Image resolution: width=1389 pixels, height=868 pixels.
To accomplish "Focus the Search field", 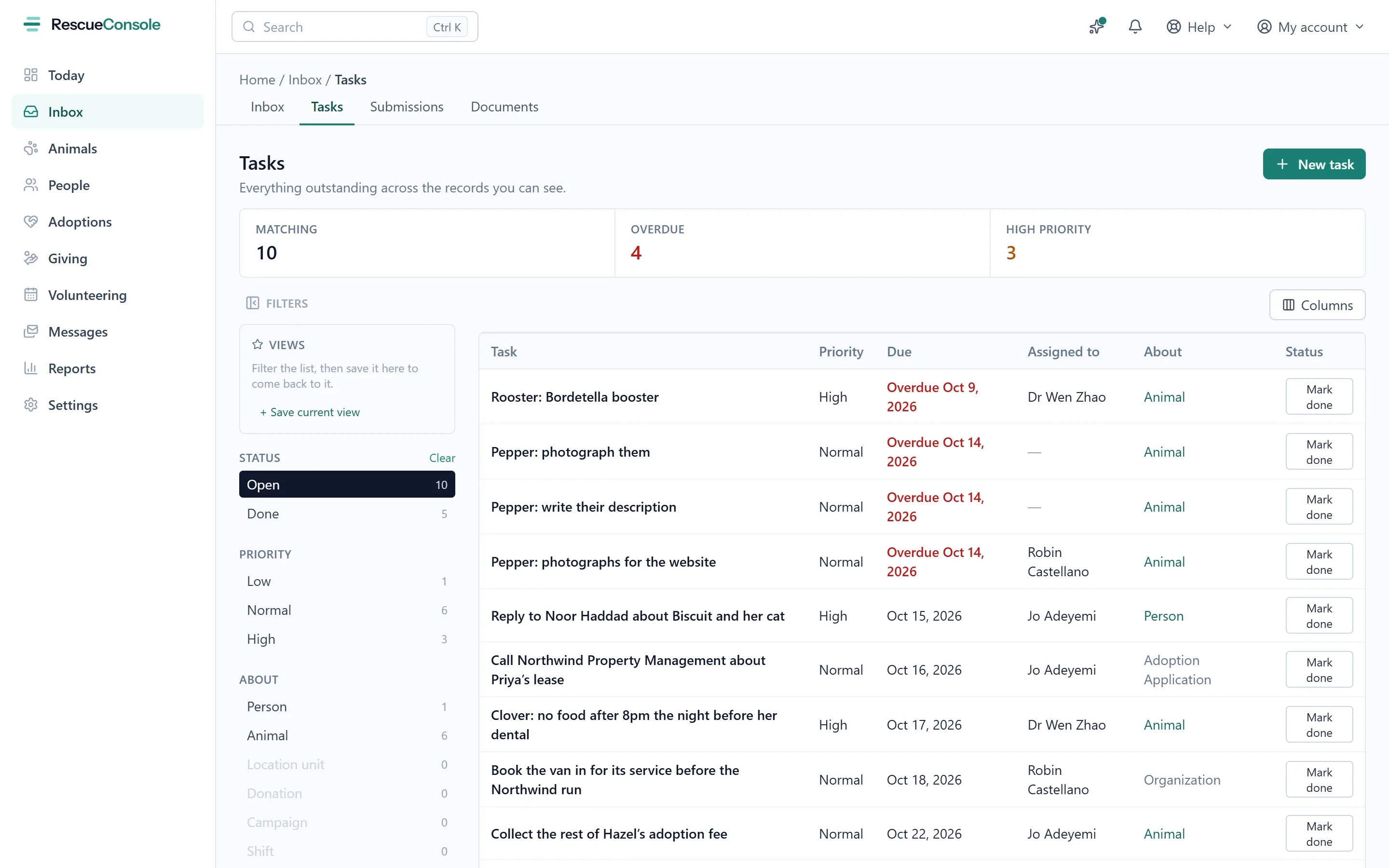I will (354, 27).
